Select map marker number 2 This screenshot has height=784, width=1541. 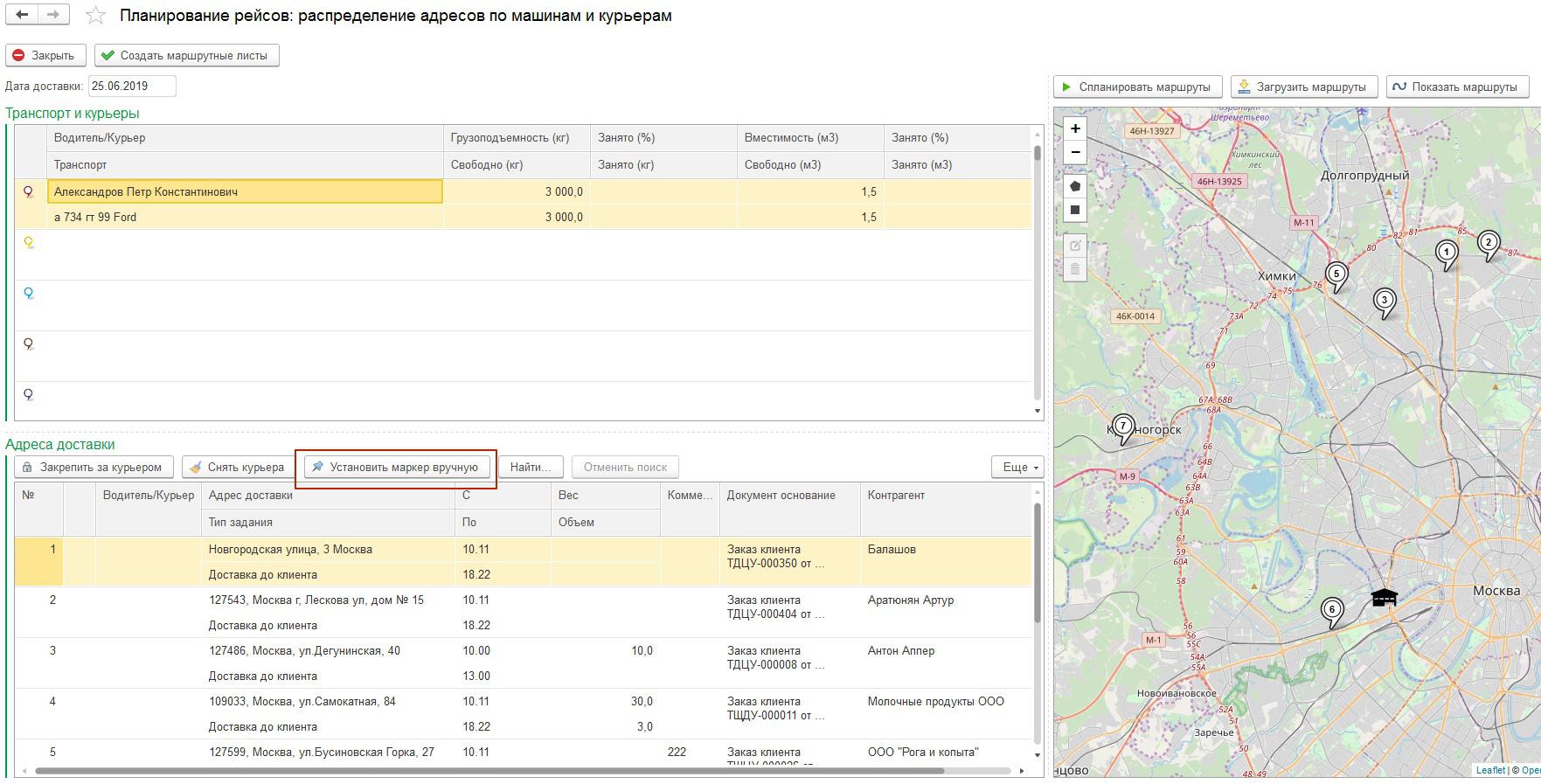click(x=1489, y=246)
